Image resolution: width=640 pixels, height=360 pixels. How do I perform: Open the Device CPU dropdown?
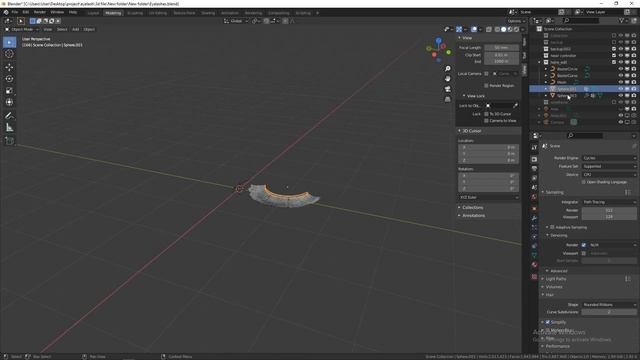click(609, 174)
